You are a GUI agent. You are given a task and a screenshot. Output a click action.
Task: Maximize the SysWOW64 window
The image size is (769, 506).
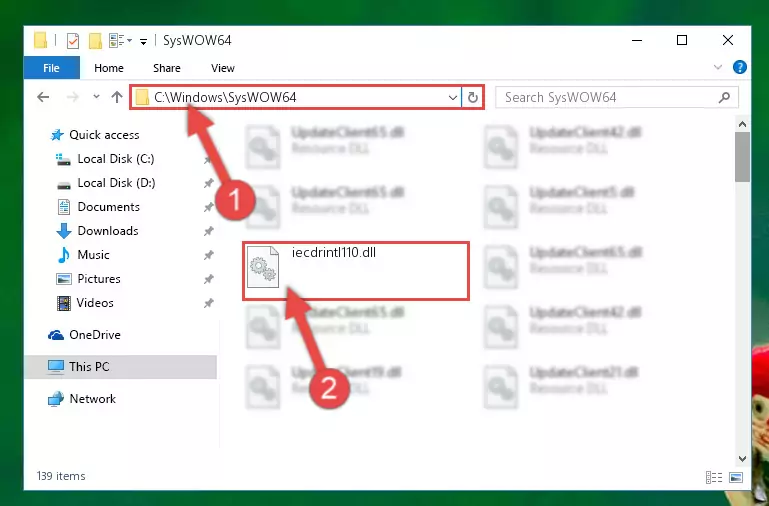682,40
